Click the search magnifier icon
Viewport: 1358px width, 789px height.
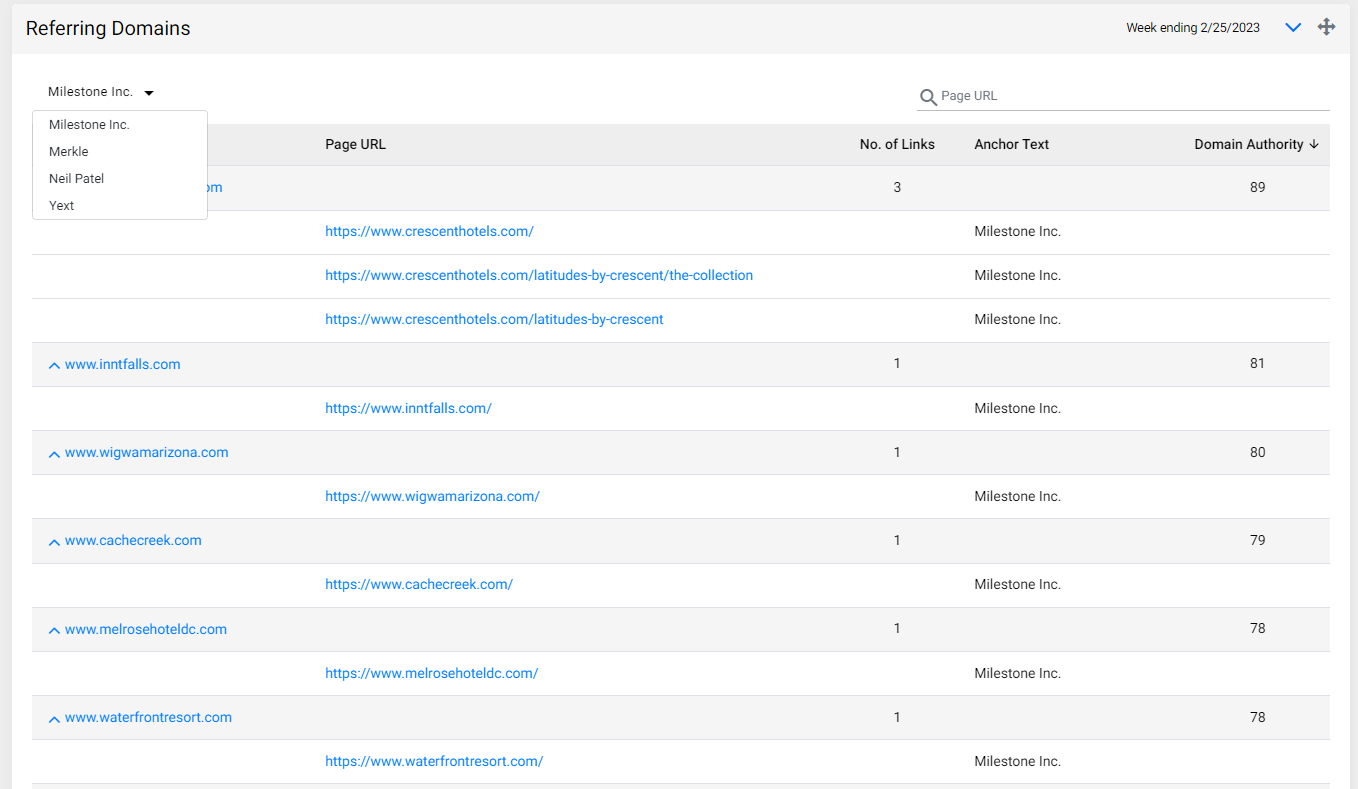tap(928, 97)
